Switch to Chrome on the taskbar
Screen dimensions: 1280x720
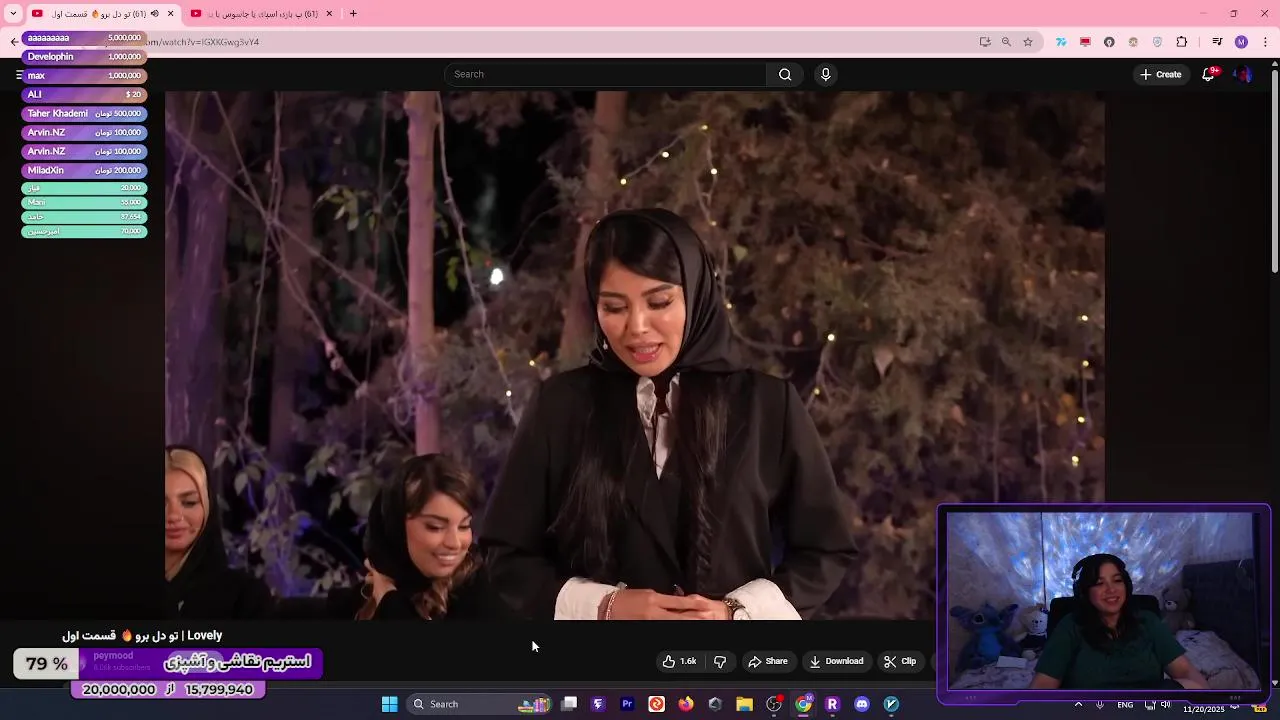coord(803,704)
